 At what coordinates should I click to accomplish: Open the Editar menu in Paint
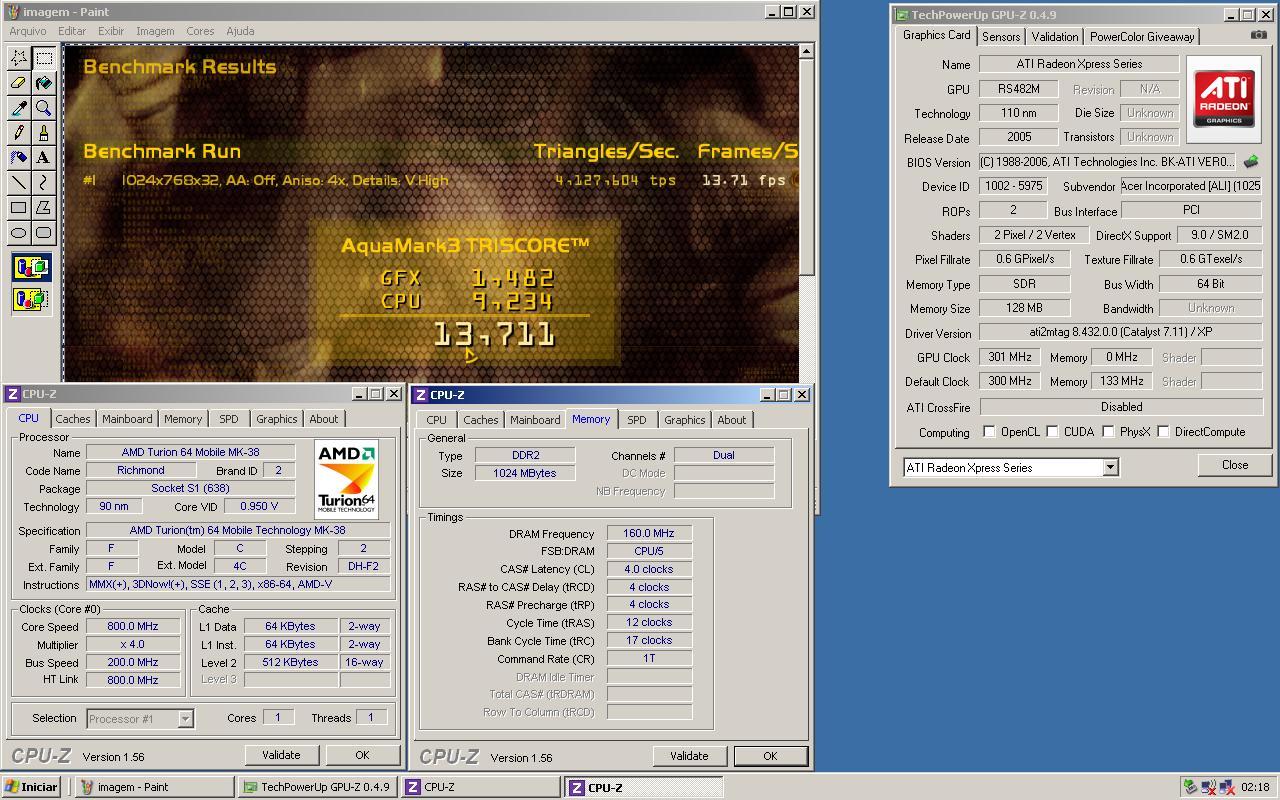click(x=72, y=31)
